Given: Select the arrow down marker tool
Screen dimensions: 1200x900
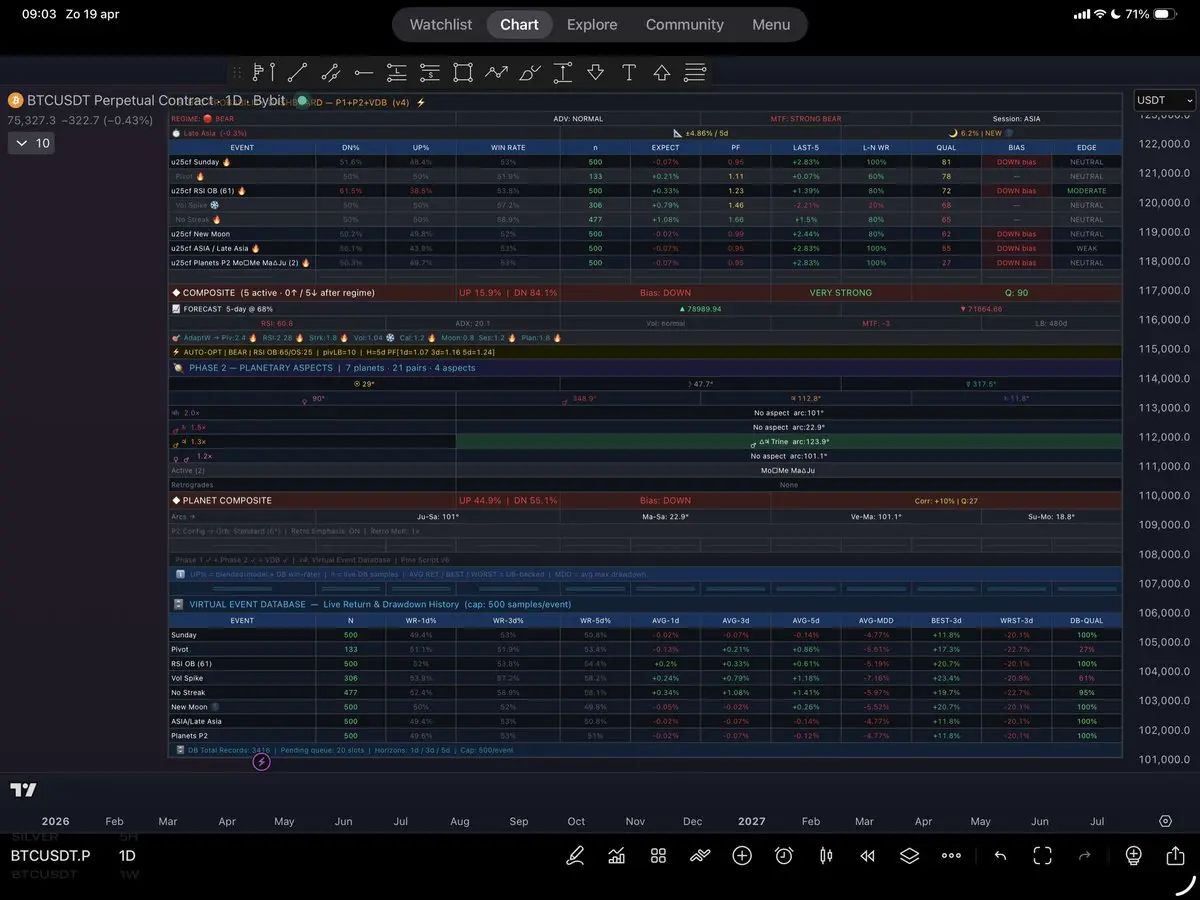Looking at the screenshot, I should (x=596, y=72).
